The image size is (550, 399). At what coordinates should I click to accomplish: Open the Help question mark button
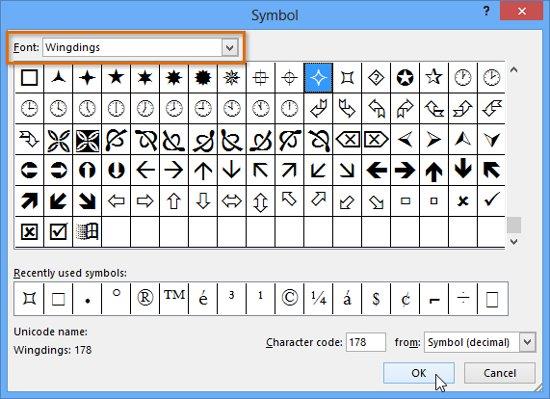(x=486, y=11)
